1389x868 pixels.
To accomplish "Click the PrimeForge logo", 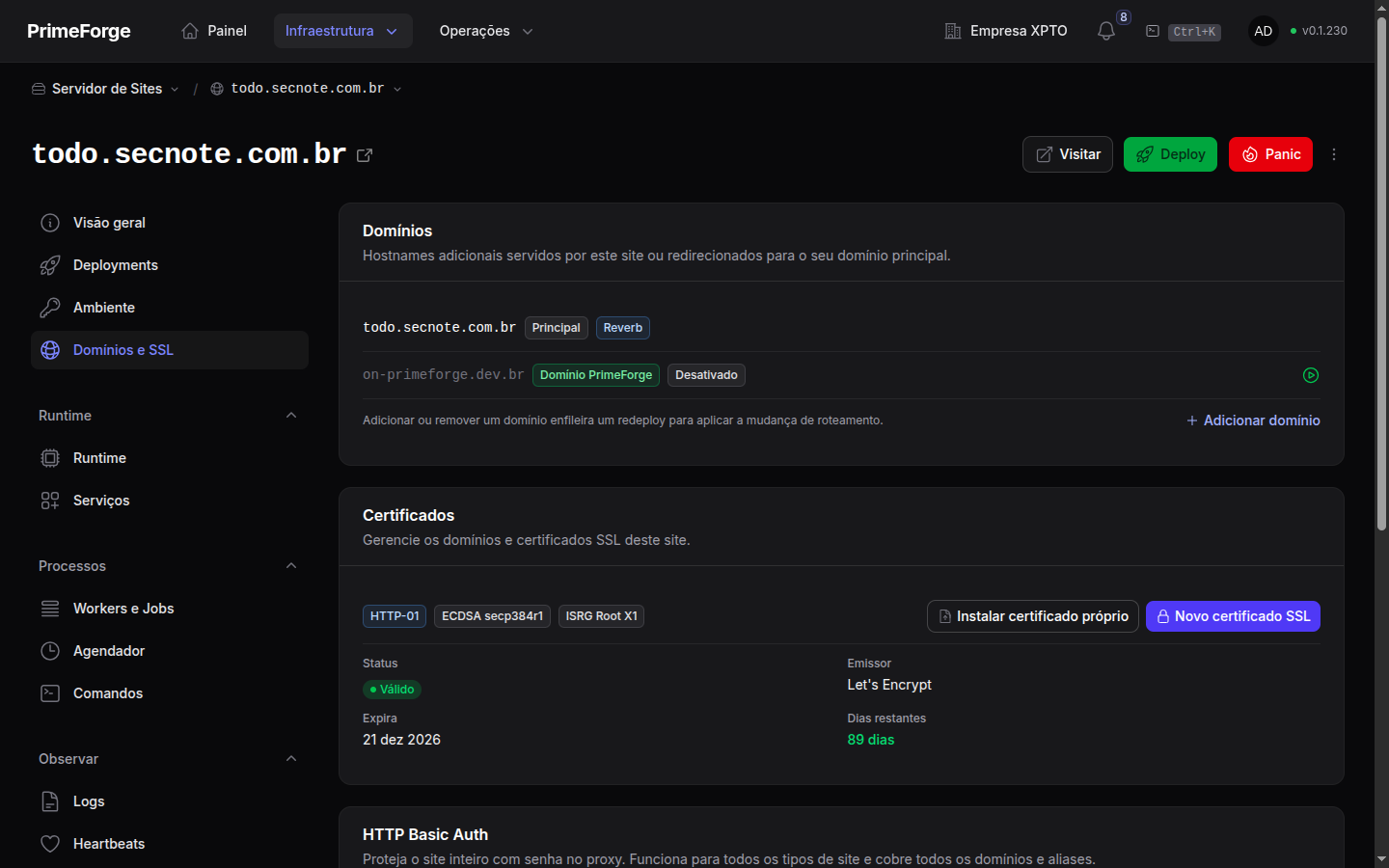I will pyautogui.click(x=79, y=31).
